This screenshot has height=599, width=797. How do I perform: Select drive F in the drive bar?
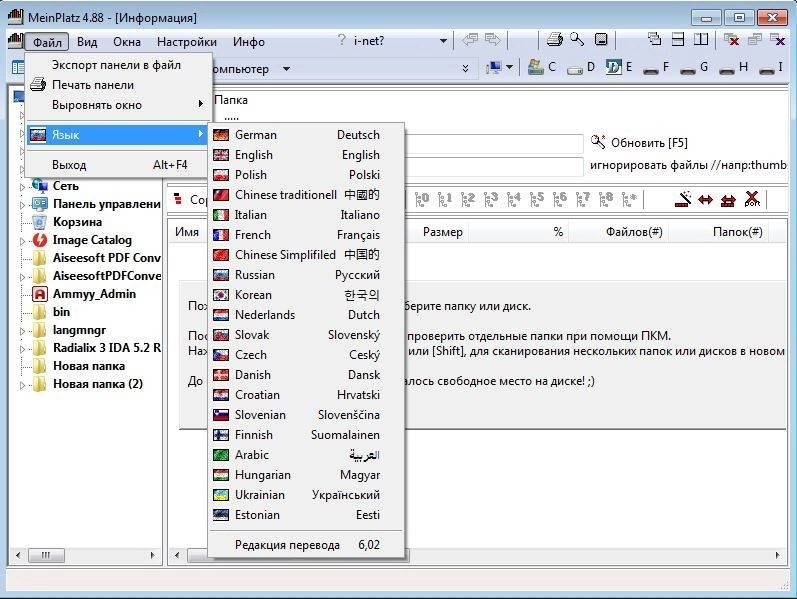(656, 68)
